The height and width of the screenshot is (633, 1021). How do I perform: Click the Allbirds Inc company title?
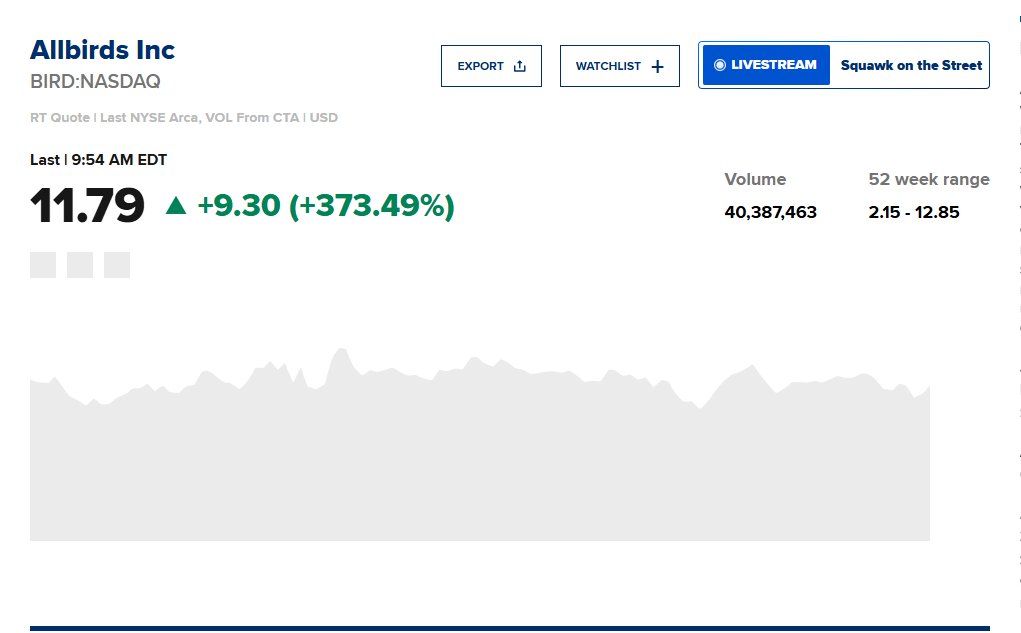click(102, 50)
